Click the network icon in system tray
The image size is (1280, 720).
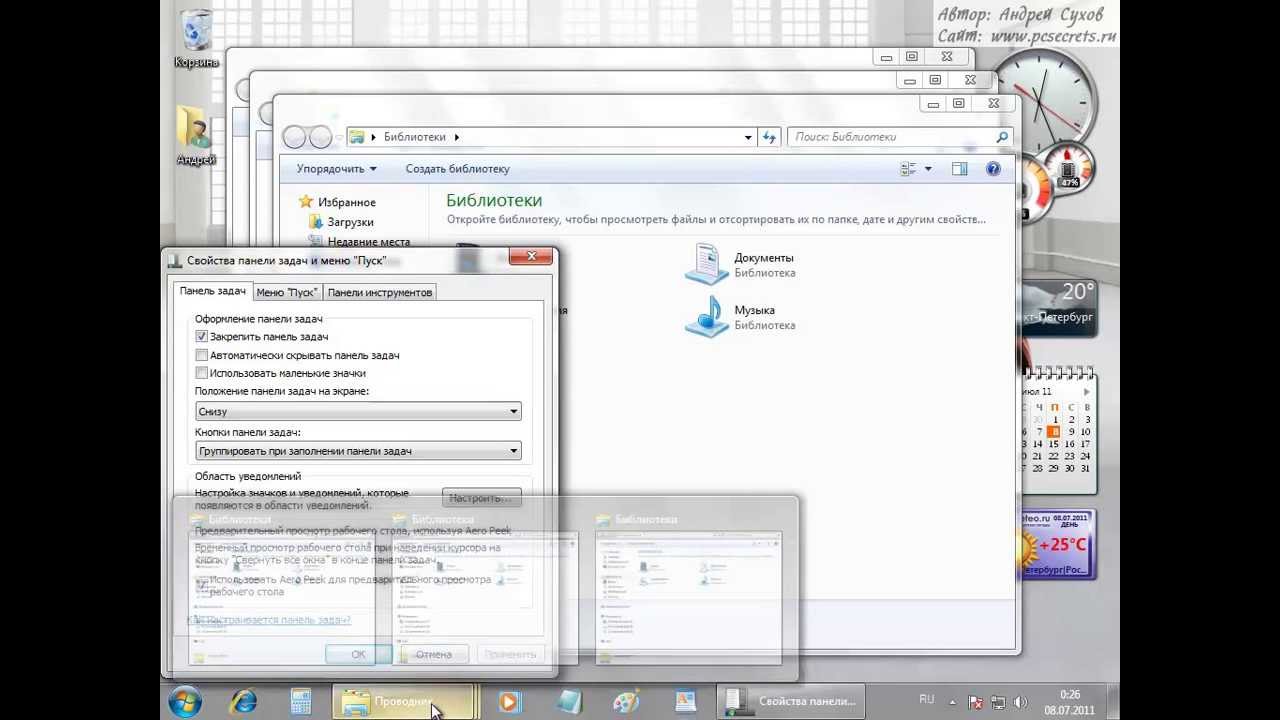(998, 702)
